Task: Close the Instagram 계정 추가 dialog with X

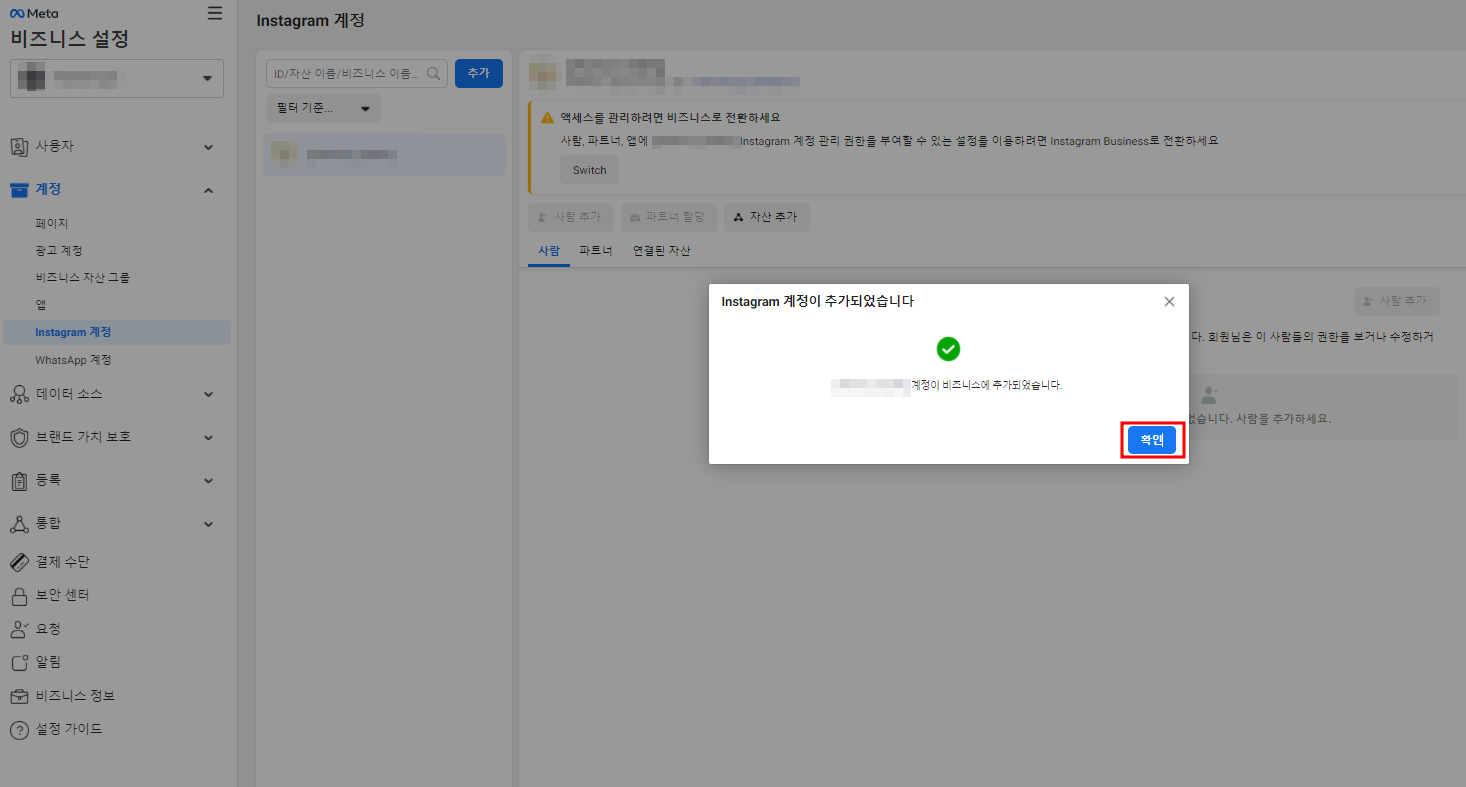Action: click(1169, 301)
